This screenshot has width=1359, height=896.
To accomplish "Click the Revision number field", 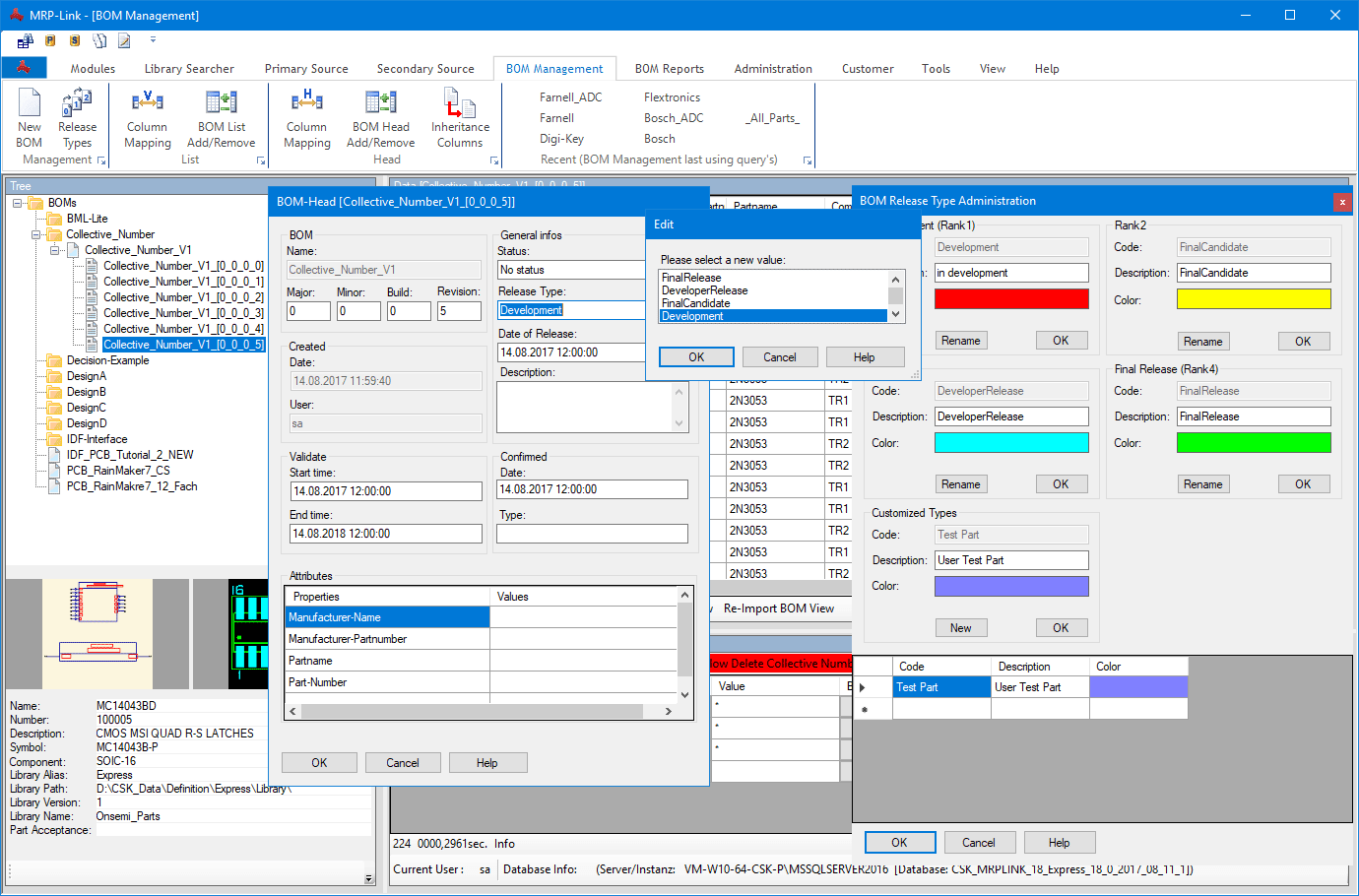I will click(x=459, y=311).
